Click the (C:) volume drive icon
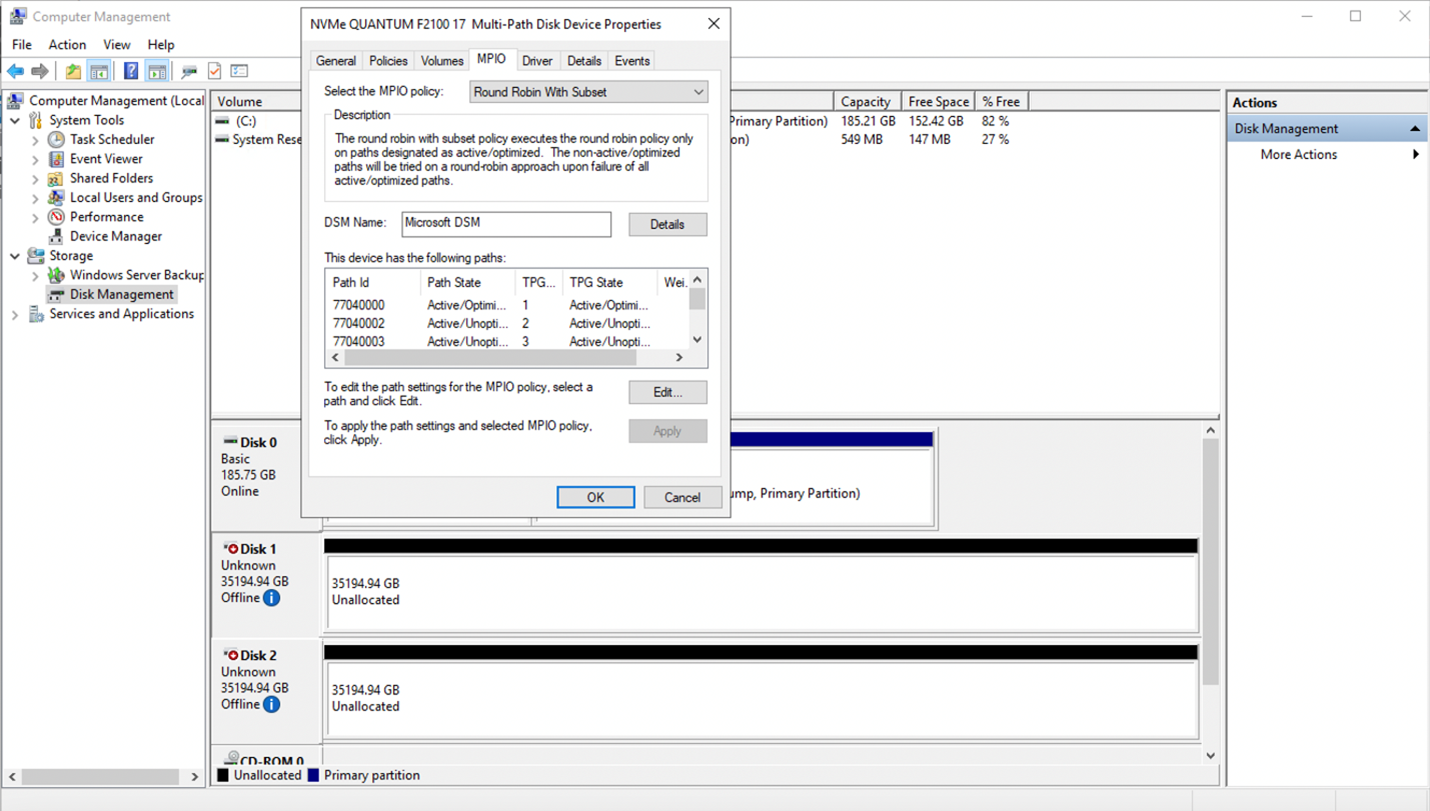This screenshot has width=1430, height=811. [x=222, y=121]
